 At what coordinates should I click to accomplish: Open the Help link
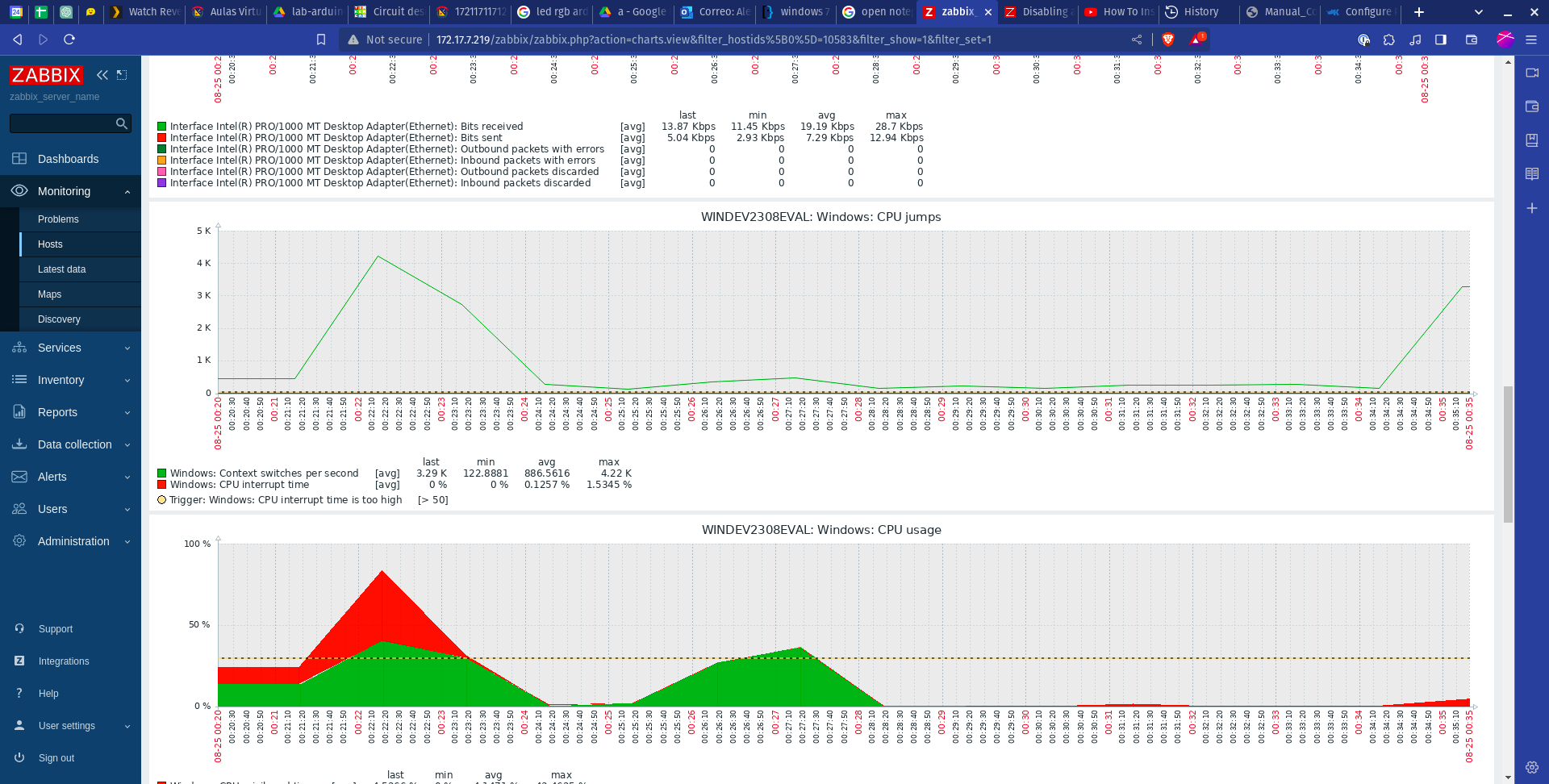click(x=48, y=694)
